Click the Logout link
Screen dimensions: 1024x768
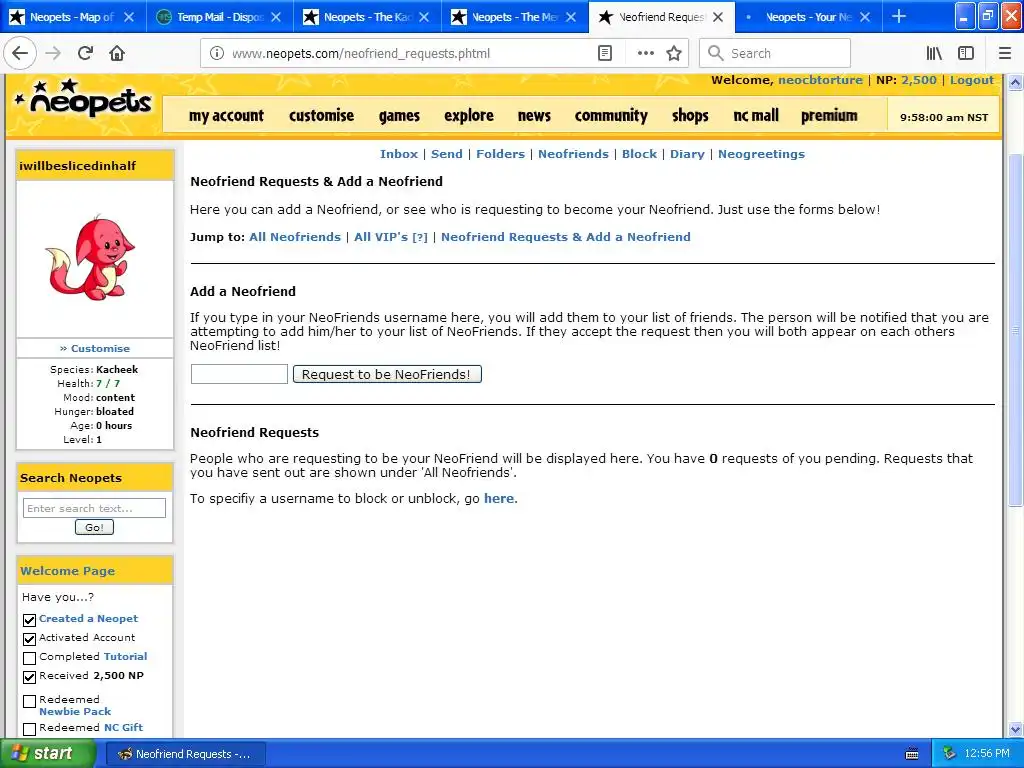(x=972, y=80)
